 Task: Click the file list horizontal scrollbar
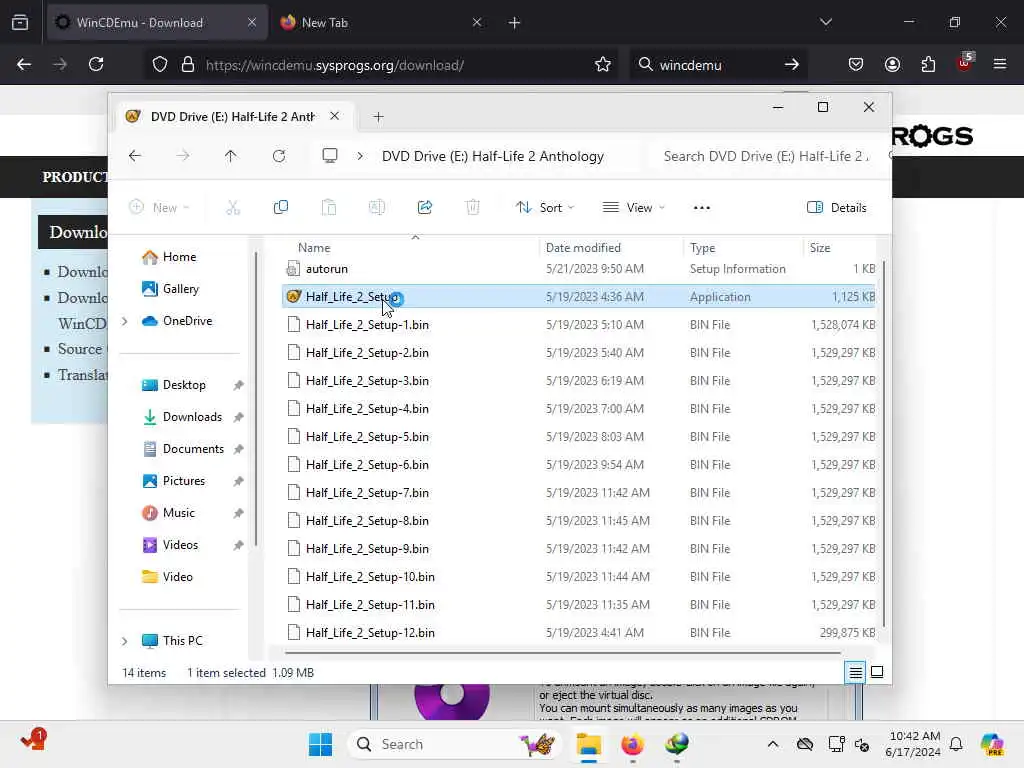click(563, 652)
